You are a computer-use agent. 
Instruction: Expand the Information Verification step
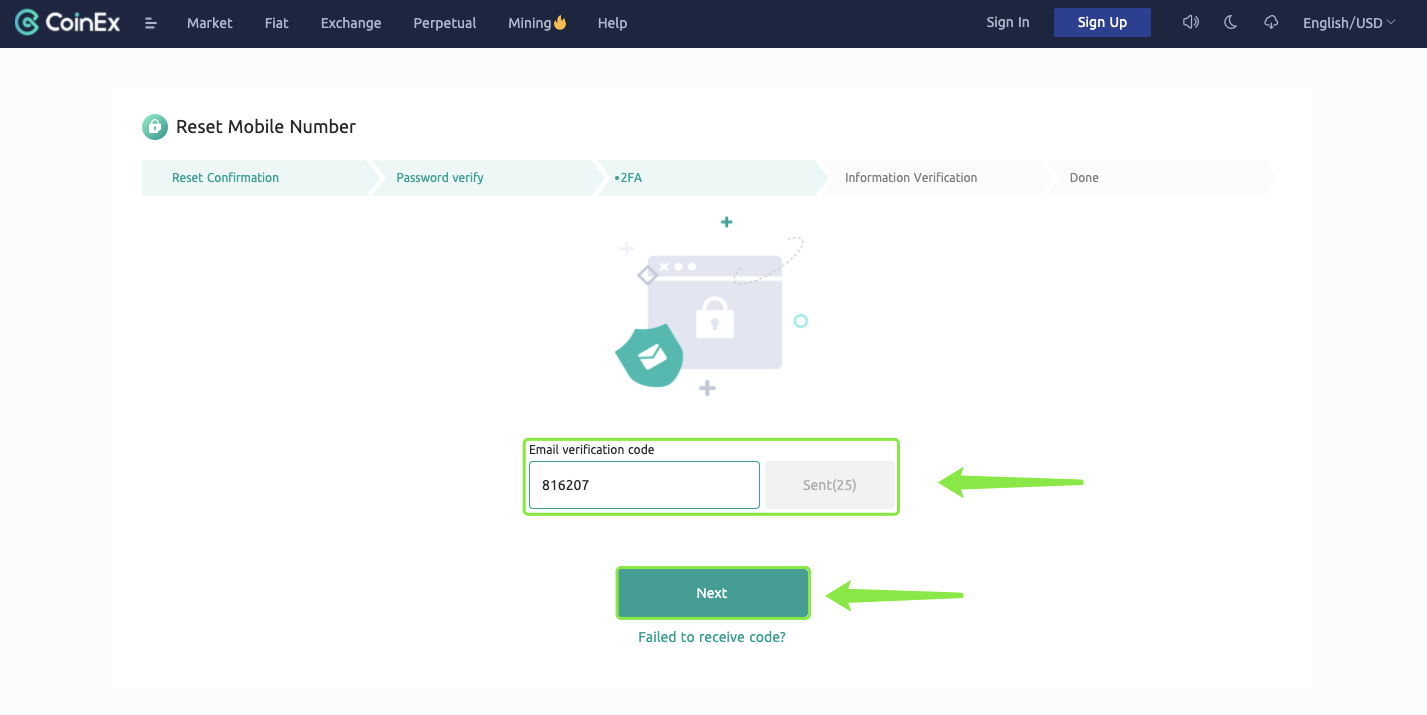pyautogui.click(x=911, y=177)
